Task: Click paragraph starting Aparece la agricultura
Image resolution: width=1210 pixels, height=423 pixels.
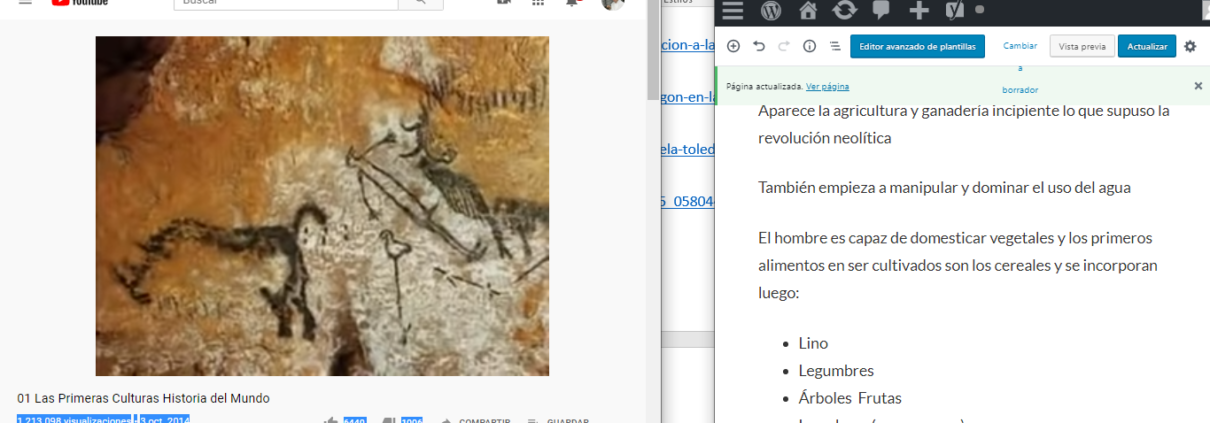Action: point(964,124)
